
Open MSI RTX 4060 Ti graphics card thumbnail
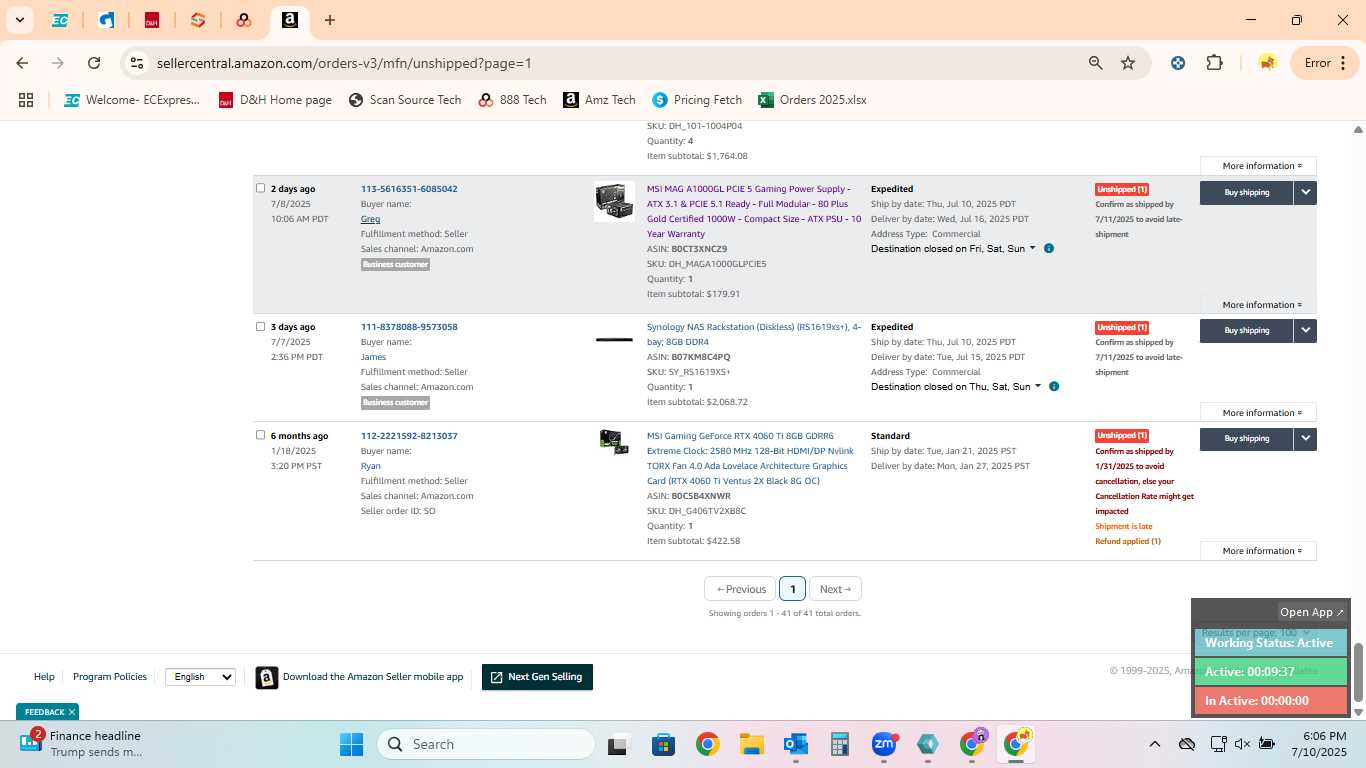[614, 442]
